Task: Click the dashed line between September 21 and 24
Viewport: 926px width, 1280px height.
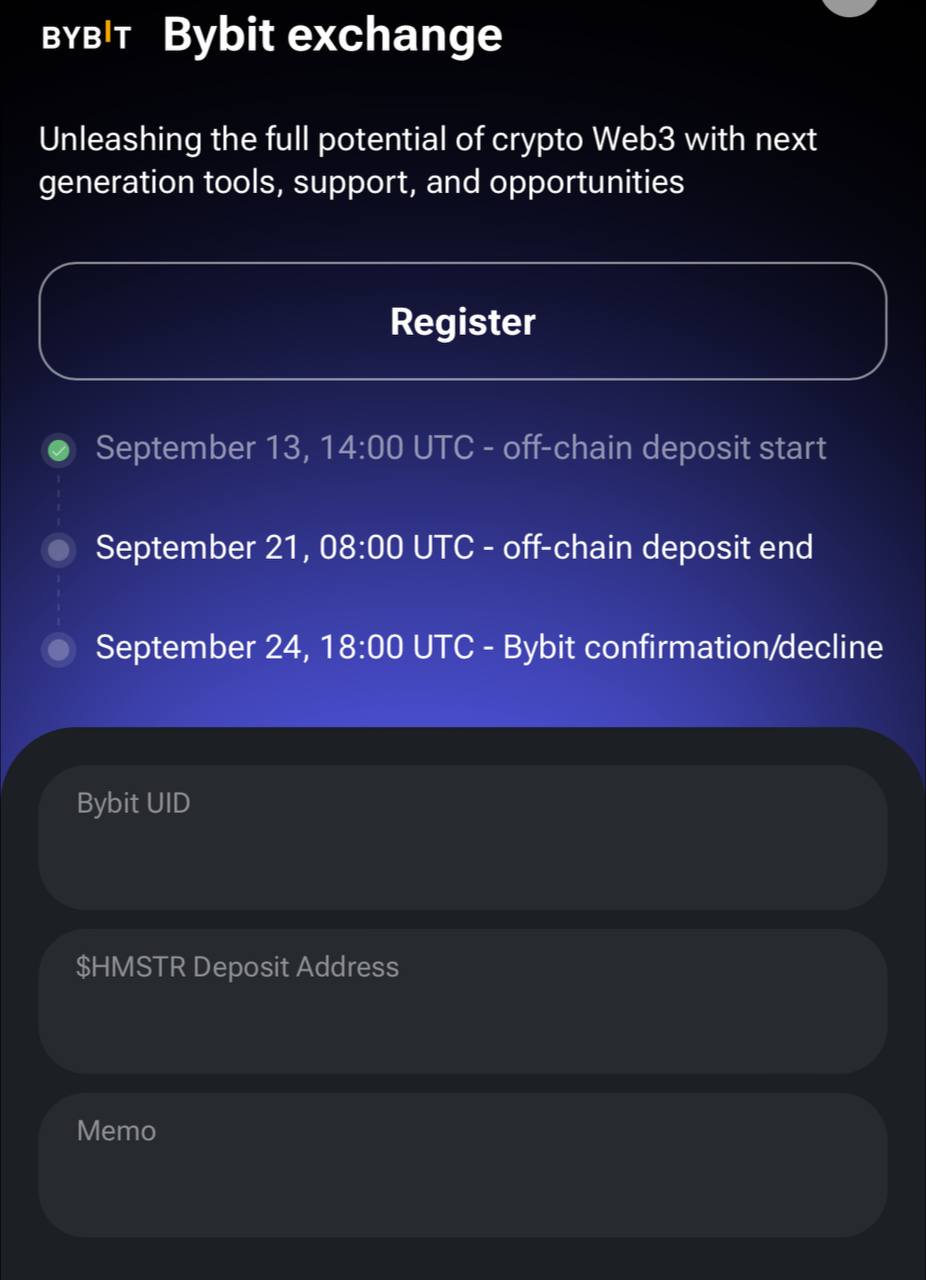Action: click(59, 599)
